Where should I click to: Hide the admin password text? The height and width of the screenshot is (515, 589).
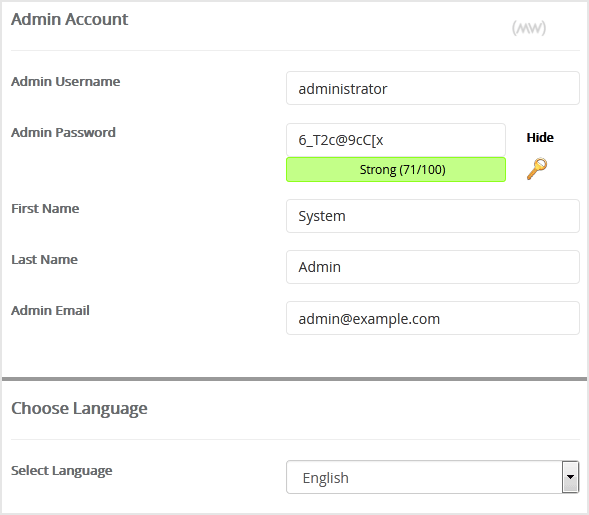coord(540,137)
